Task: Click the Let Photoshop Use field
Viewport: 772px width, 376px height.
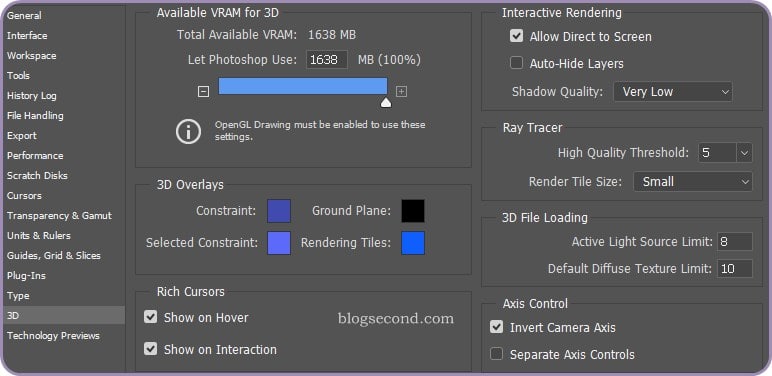Action: pos(327,60)
